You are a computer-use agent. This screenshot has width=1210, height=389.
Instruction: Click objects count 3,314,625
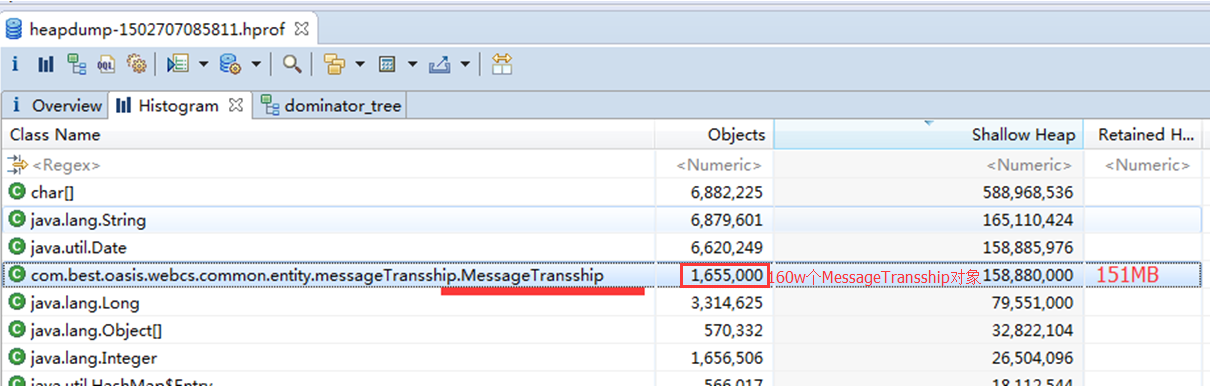click(727, 302)
